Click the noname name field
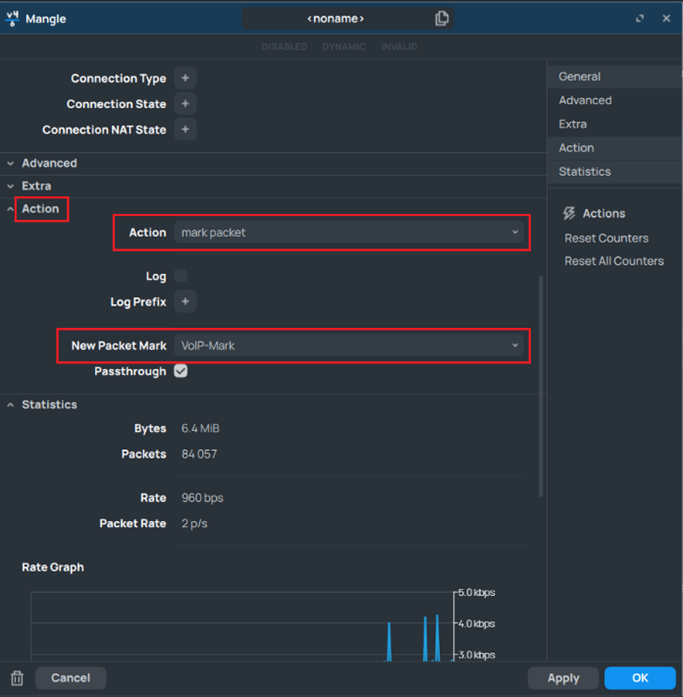This screenshot has width=683, height=697. pyautogui.click(x=335, y=18)
